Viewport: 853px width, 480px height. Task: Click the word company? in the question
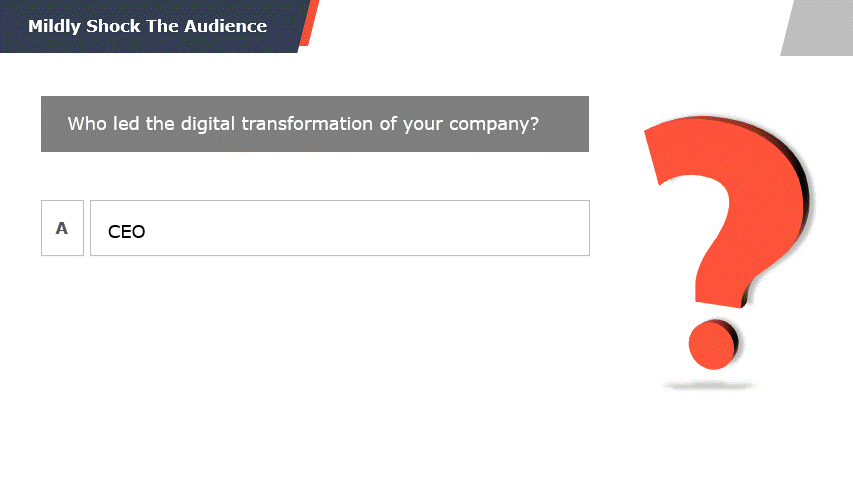click(494, 125)
